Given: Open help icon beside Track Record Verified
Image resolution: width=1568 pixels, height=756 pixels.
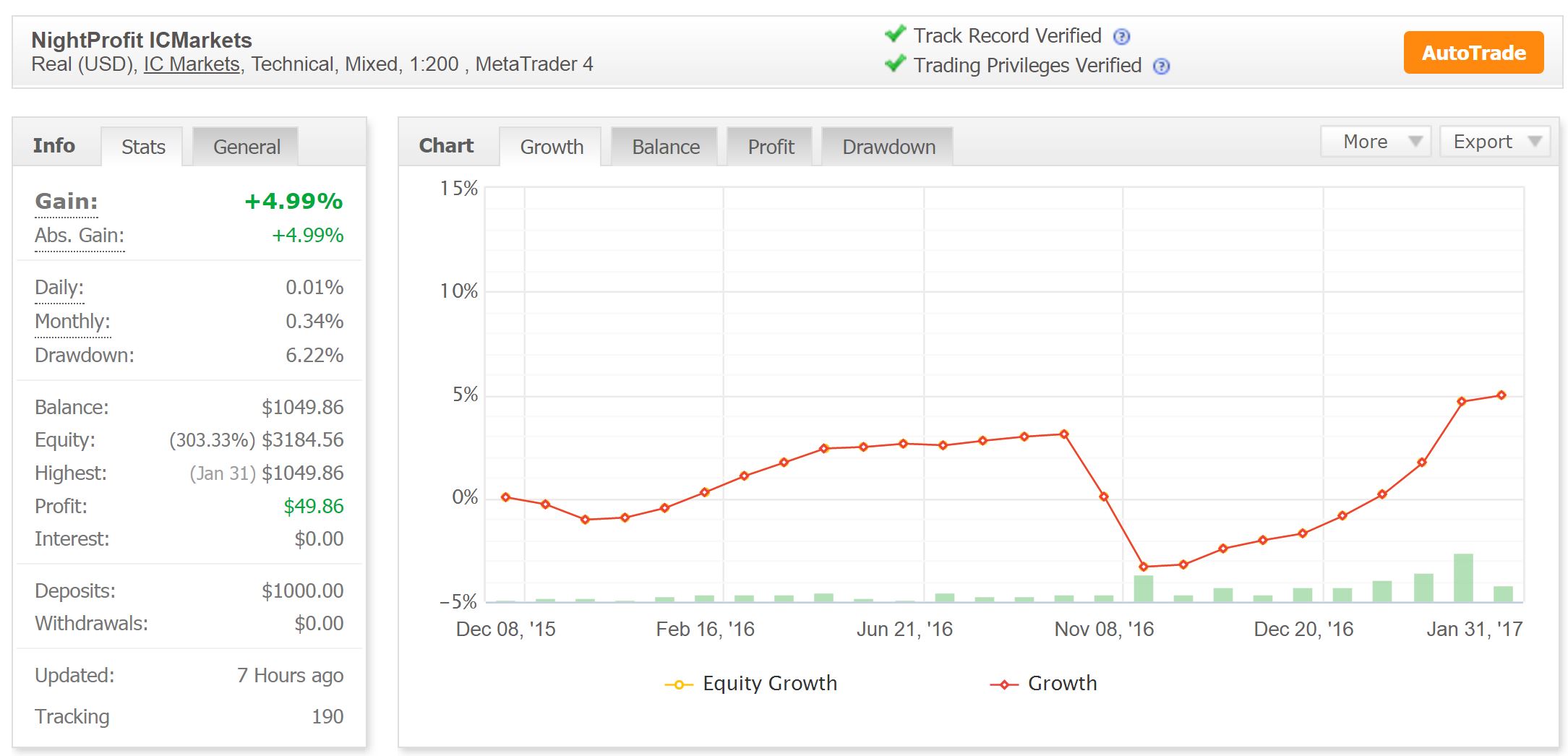Looking at the screenshot, I should click(x=1121, y=36).
